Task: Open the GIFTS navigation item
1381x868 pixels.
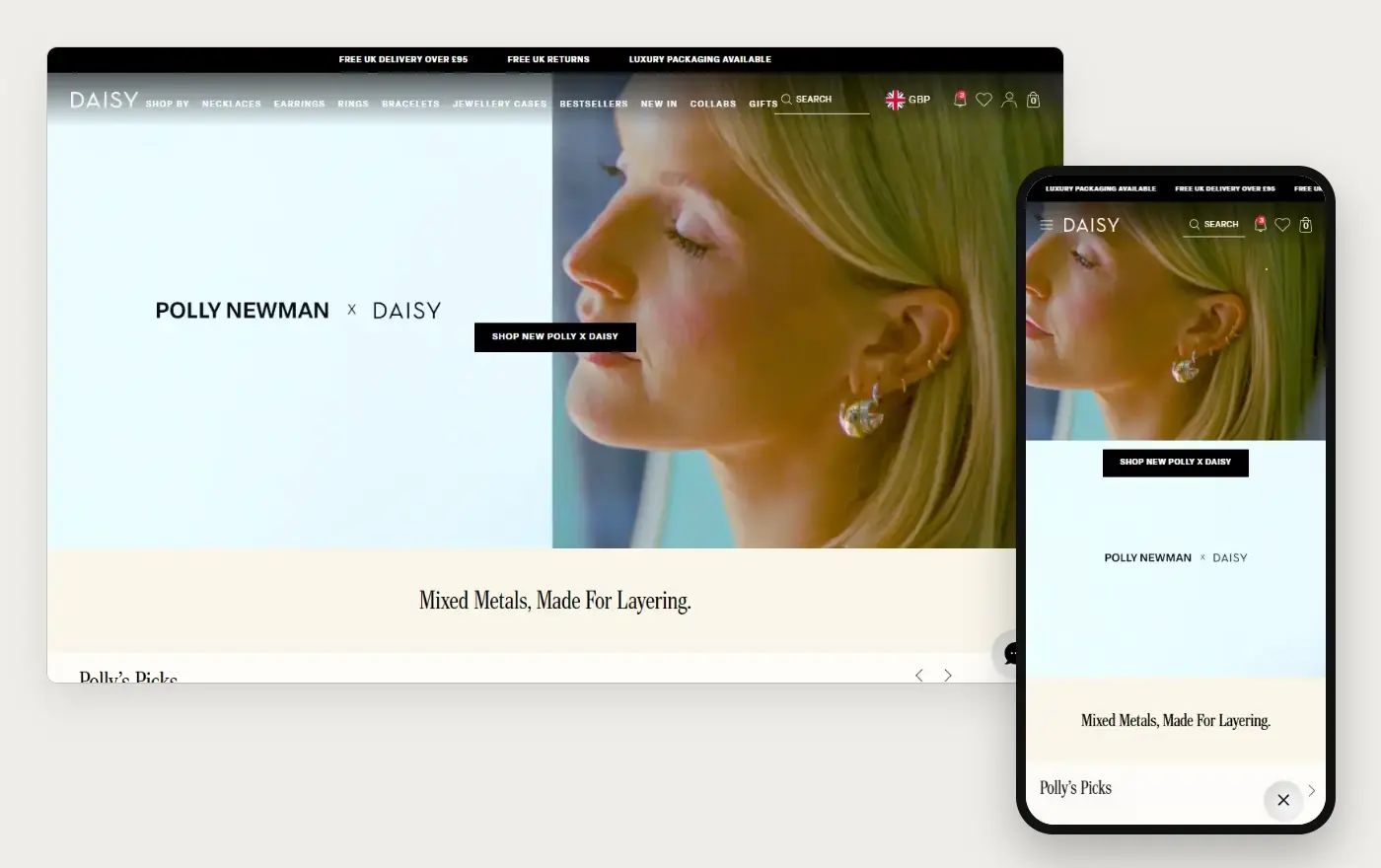Action: pos(763,104)
